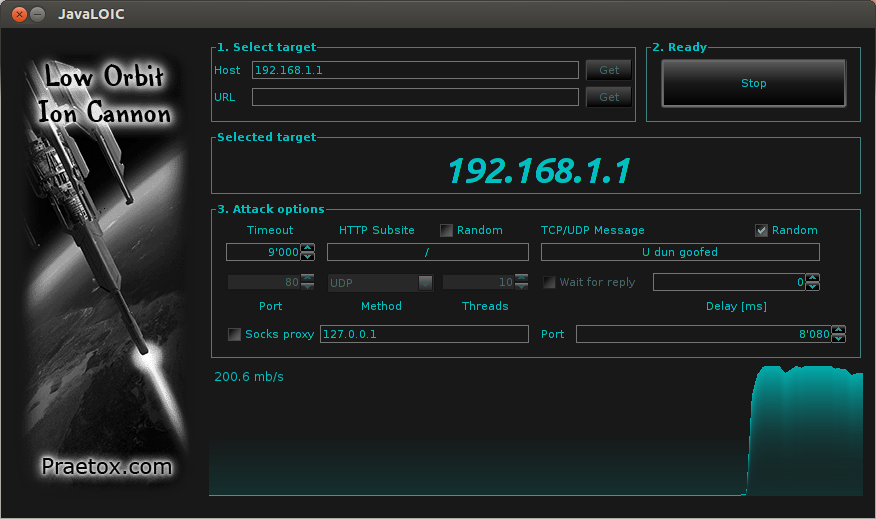This screenshot has width=876, height=519.
Task: Click the target Port field showing 80
Action: 264,282
